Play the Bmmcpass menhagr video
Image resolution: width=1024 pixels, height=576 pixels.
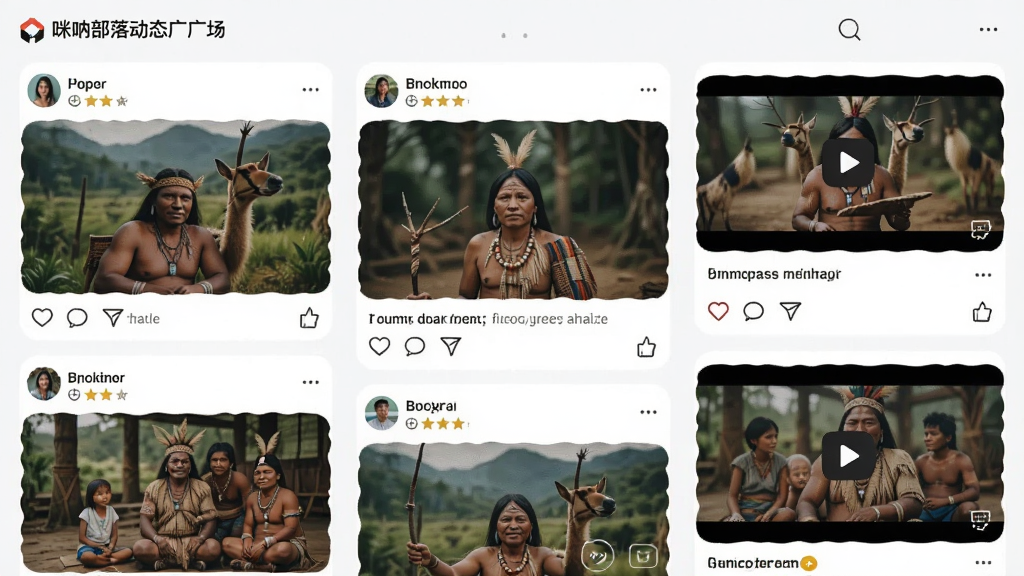coord(848,163)
